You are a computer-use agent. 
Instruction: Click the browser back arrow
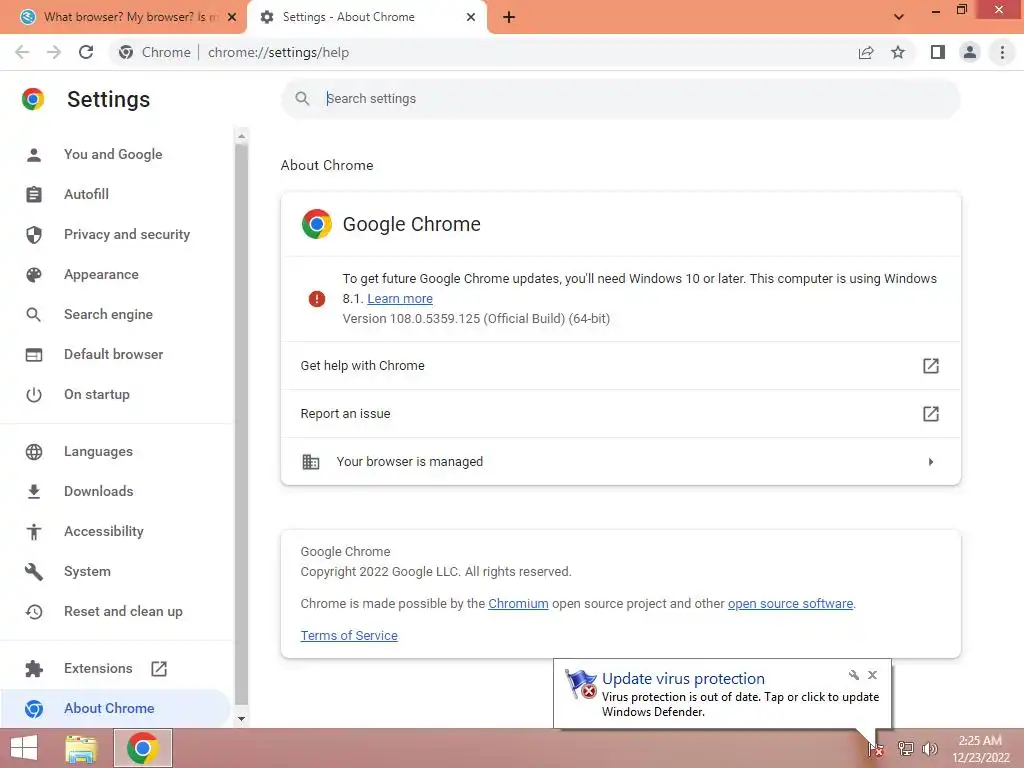point(22,52)
